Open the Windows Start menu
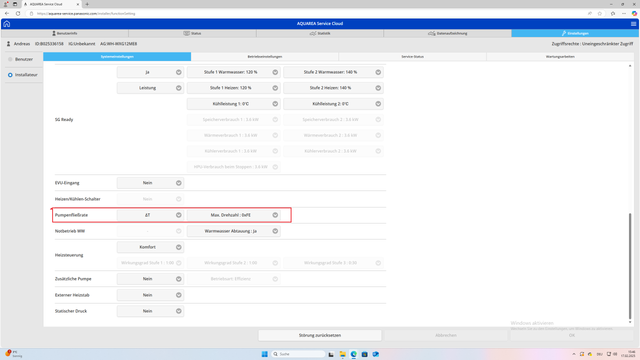This screenshot has width=640, height=360. (x=264, y=354)
